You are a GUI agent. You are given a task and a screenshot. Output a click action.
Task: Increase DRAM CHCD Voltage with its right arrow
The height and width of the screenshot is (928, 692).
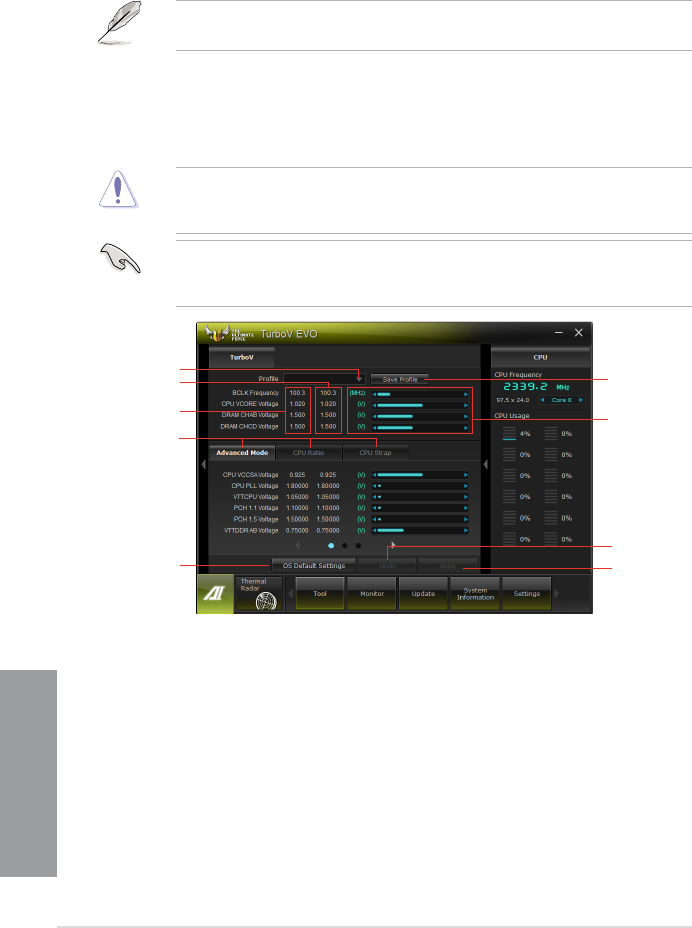tap(466, 427)
